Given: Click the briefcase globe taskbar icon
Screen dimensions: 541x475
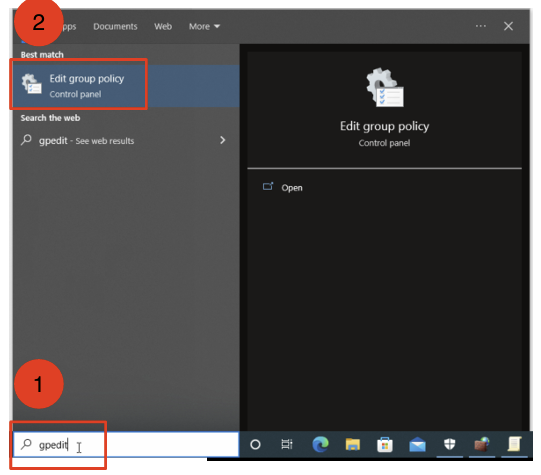Looking at the screenshot, I should tap(482, 444).
